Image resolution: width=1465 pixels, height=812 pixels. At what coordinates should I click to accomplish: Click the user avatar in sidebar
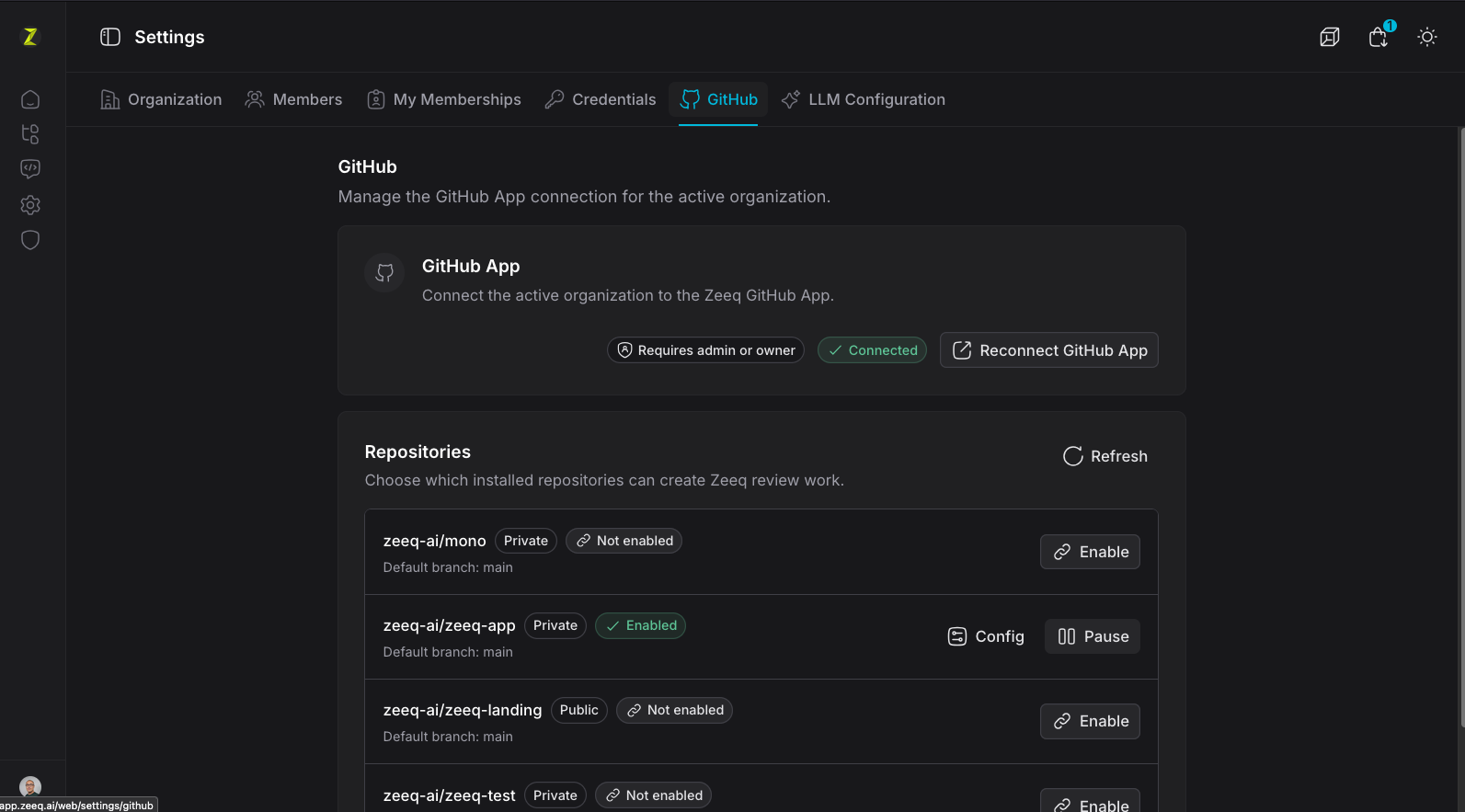pos(30,787)
